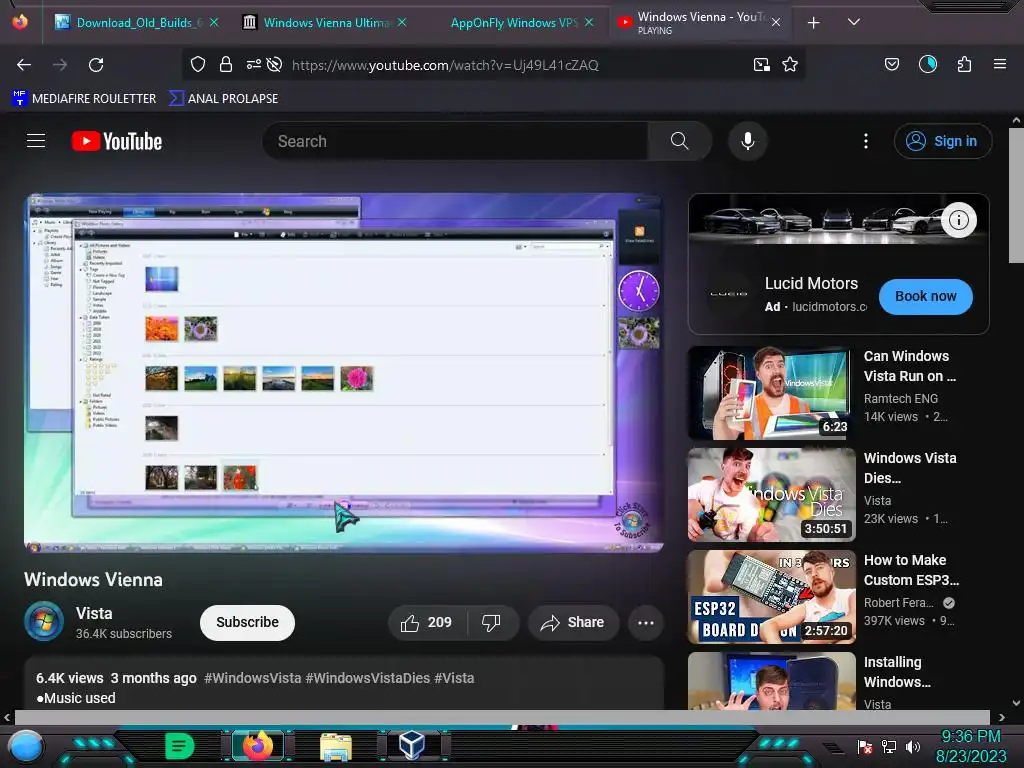Screen dimensions: 1024x768
Task: Like the video with thumbs up 209
Action: [x=427, y=622]
